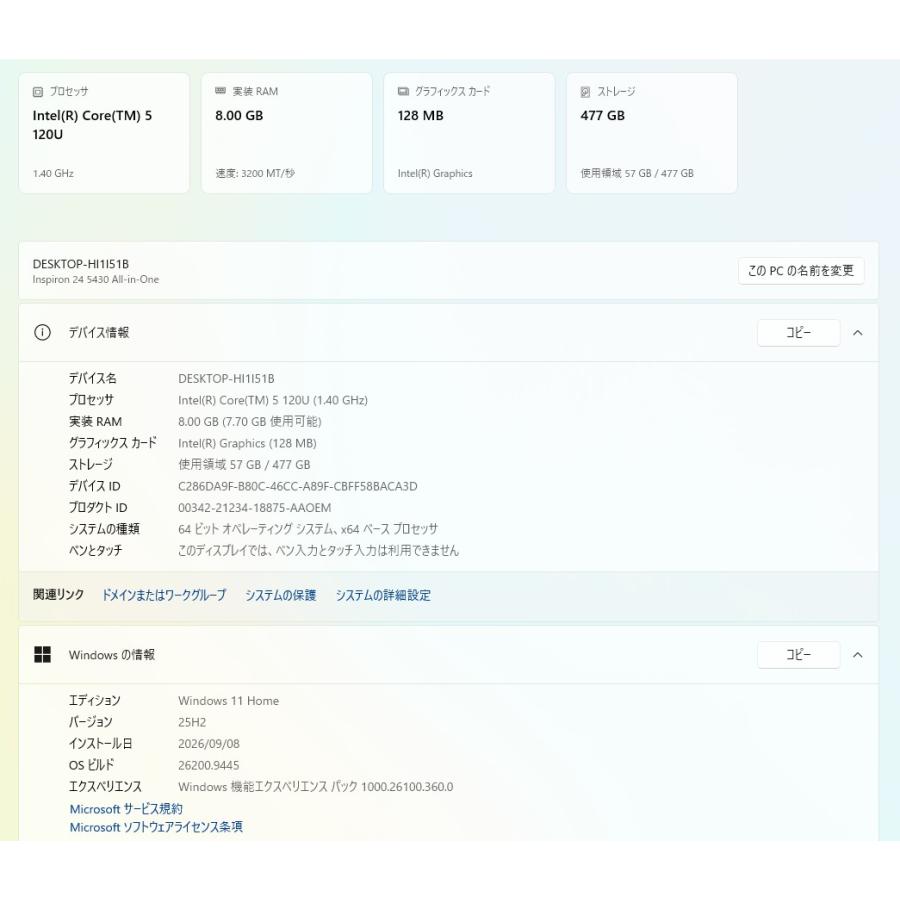The height and width of the screenshot is (900, 900).
Task: Open Microsoft サービス規約 link
Action: (126, 809)
